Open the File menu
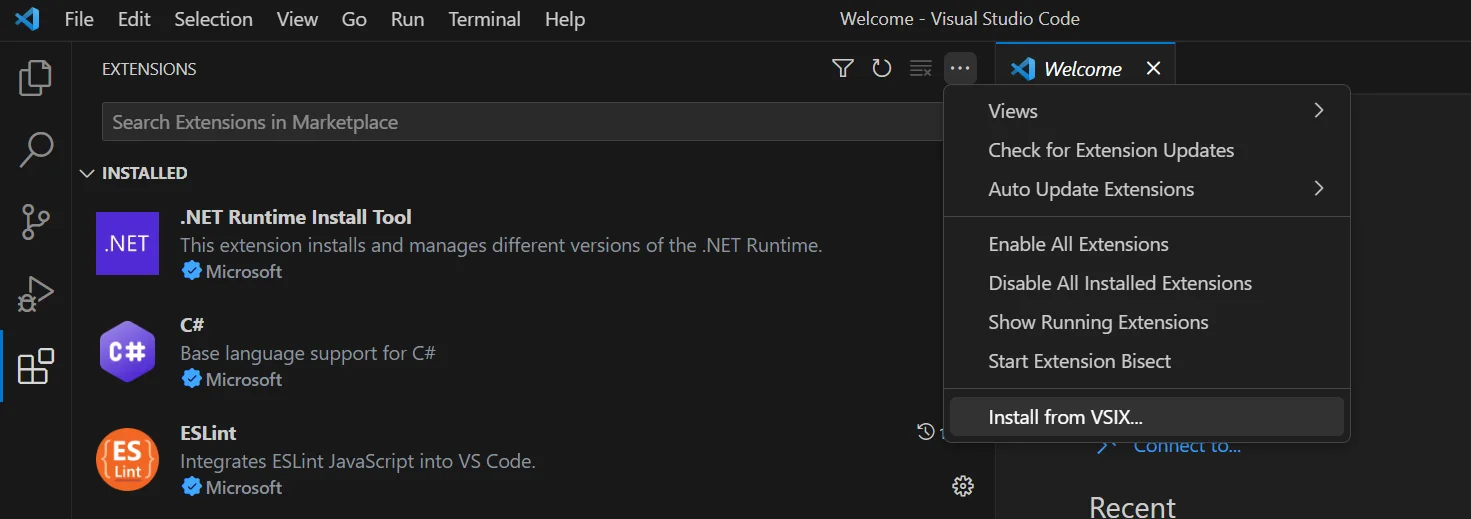This screenshot has height=519, width=1471. pos(79,19)
